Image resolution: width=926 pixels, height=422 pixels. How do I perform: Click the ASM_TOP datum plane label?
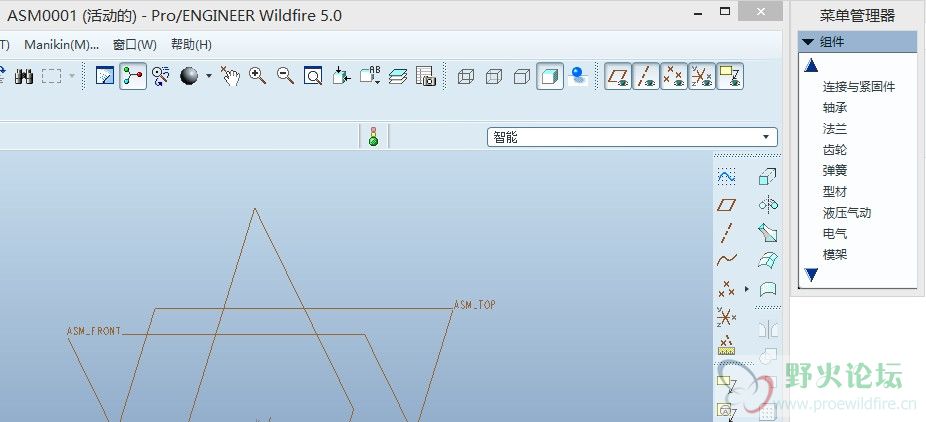click(474, 305)
